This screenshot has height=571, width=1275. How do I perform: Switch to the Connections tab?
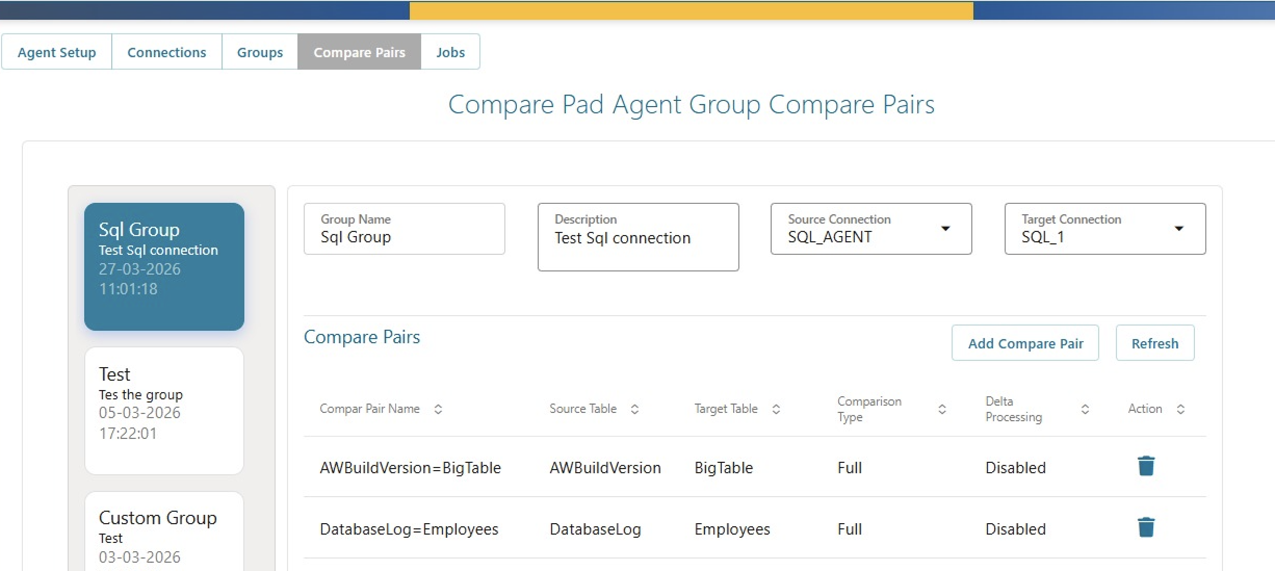coord(167,52)
